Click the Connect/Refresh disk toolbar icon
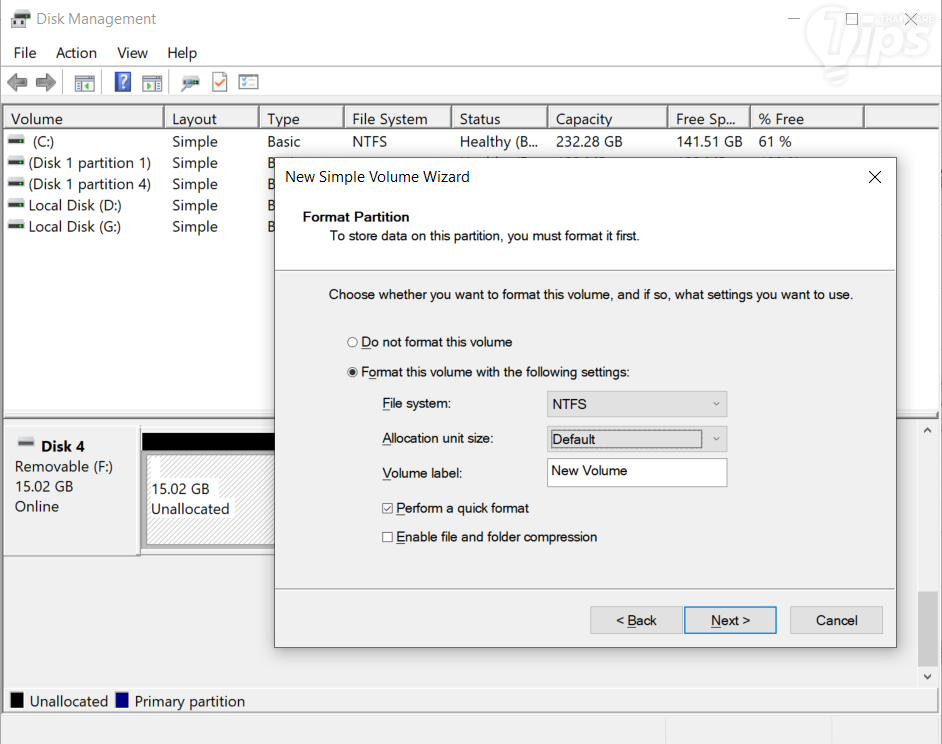Image resolution: width=942 pixels, height=744 pixels. click(190, 83)
